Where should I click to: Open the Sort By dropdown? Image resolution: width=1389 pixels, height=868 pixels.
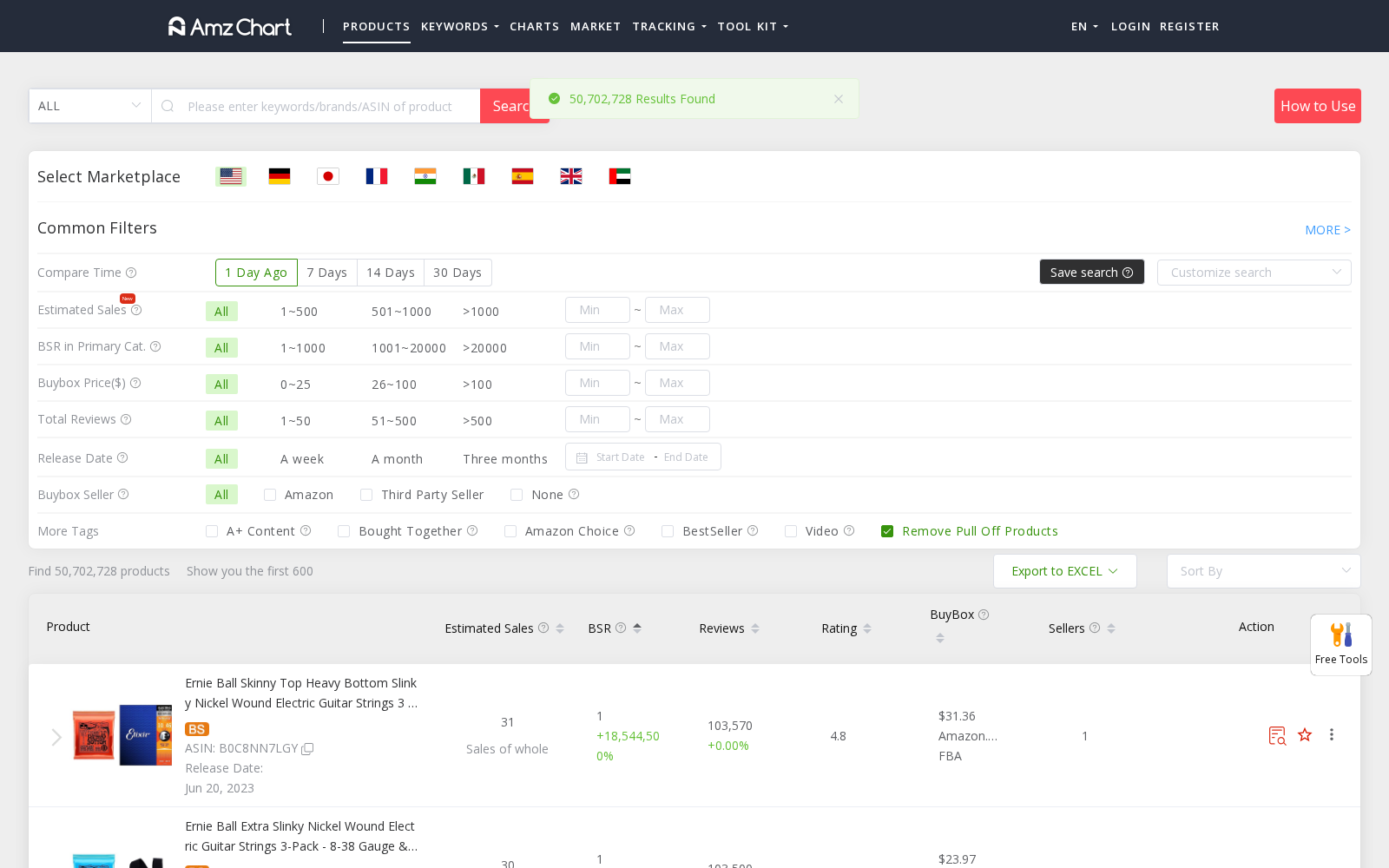click(1264, 571)
